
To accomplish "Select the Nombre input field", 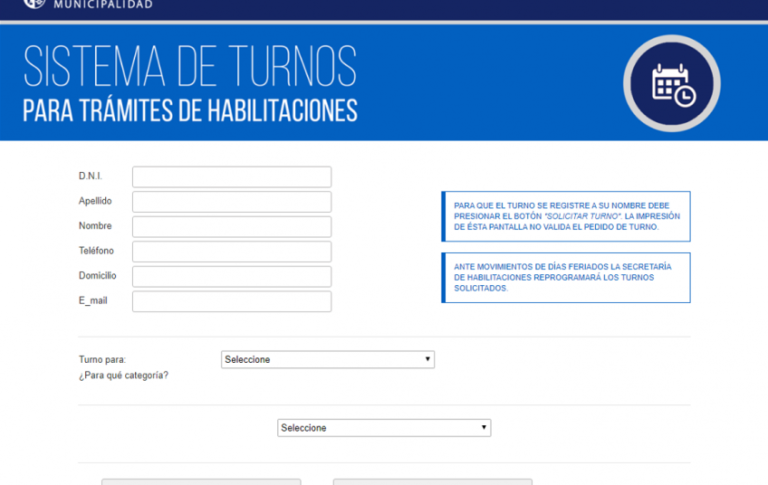I will [x=231, y=227].
